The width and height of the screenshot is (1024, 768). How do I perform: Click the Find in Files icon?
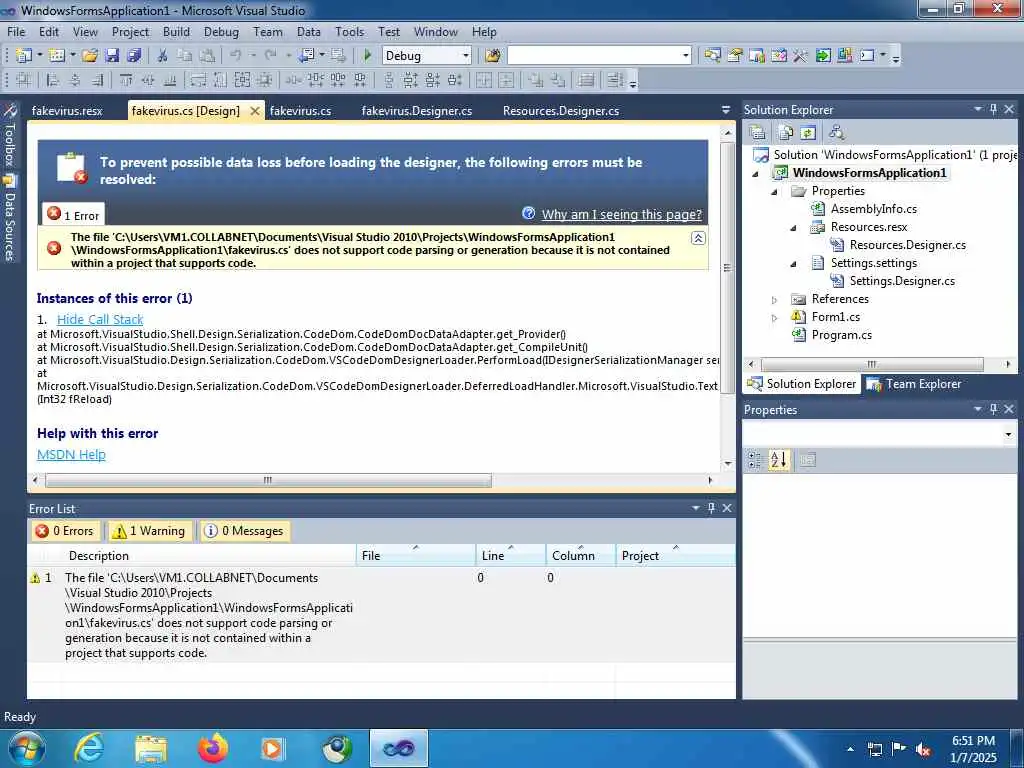(492, 56)
